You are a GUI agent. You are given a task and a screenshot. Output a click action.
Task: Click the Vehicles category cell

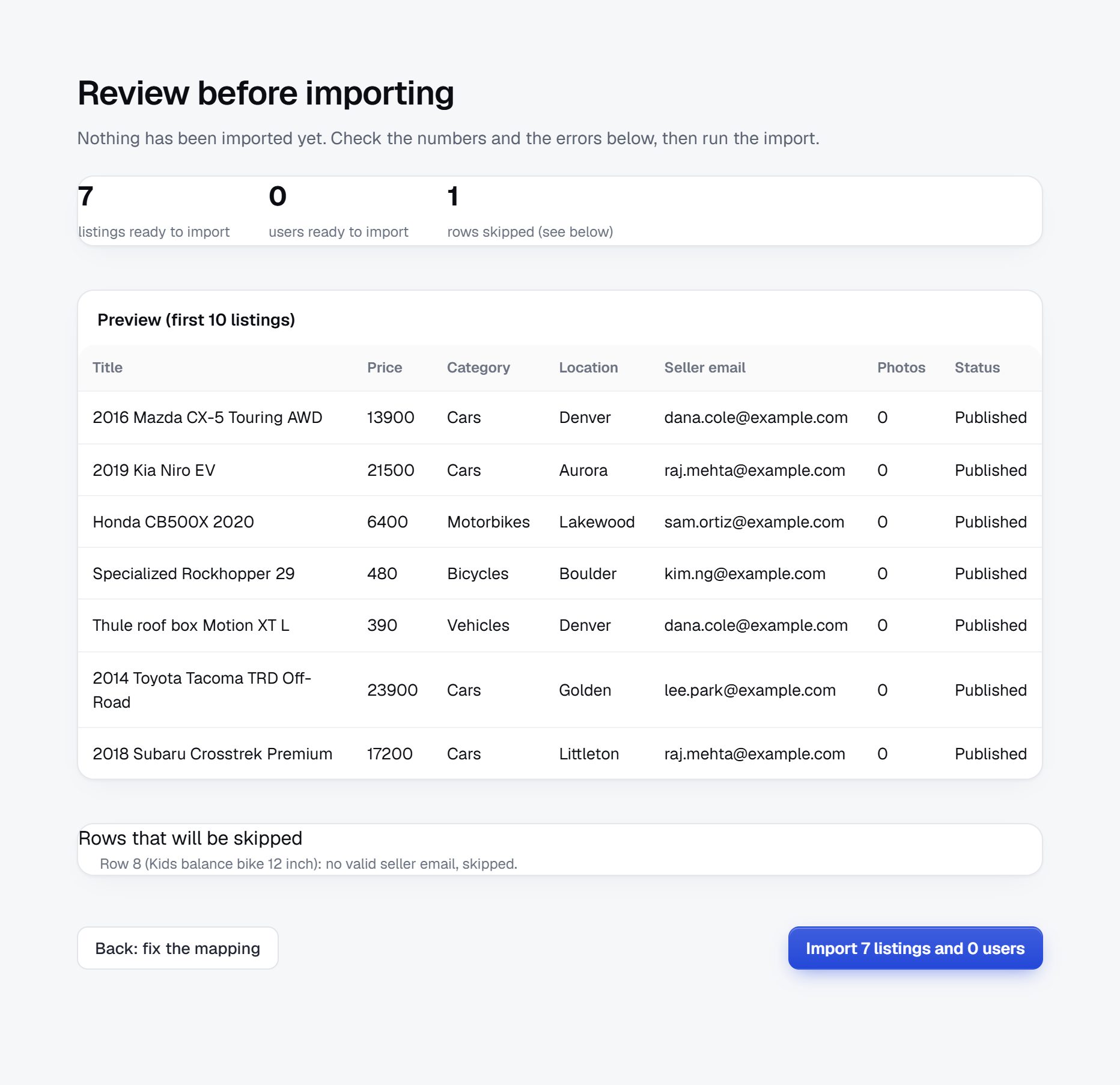coord(478,625)
